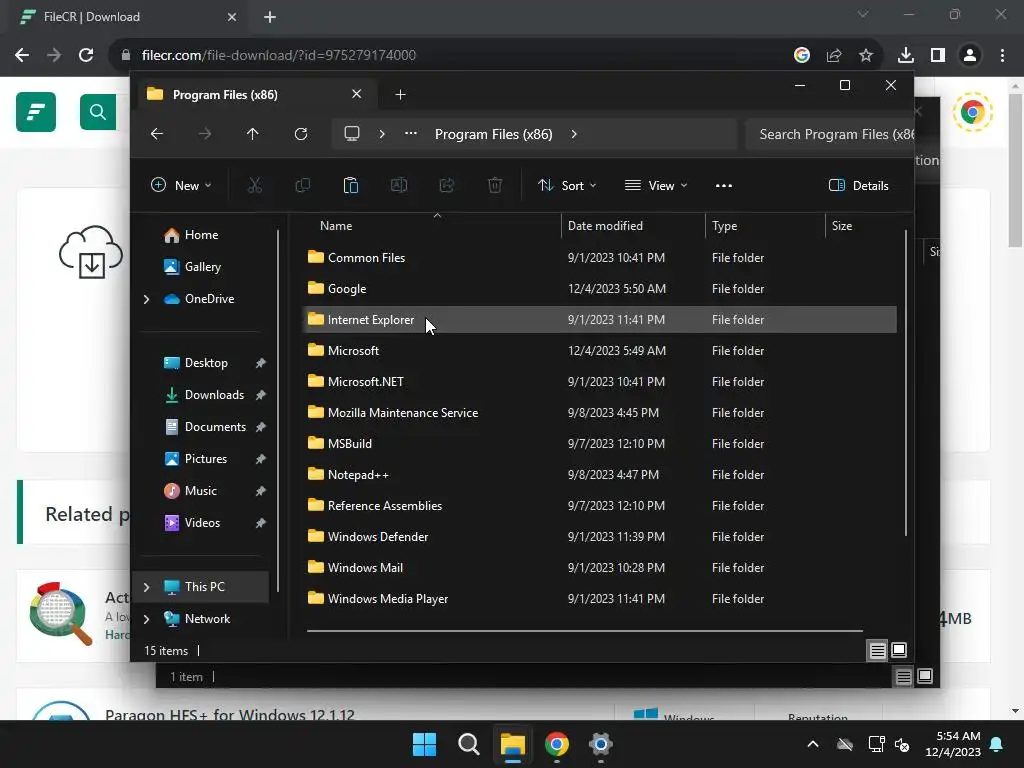Toggle the Details pane

859,185
